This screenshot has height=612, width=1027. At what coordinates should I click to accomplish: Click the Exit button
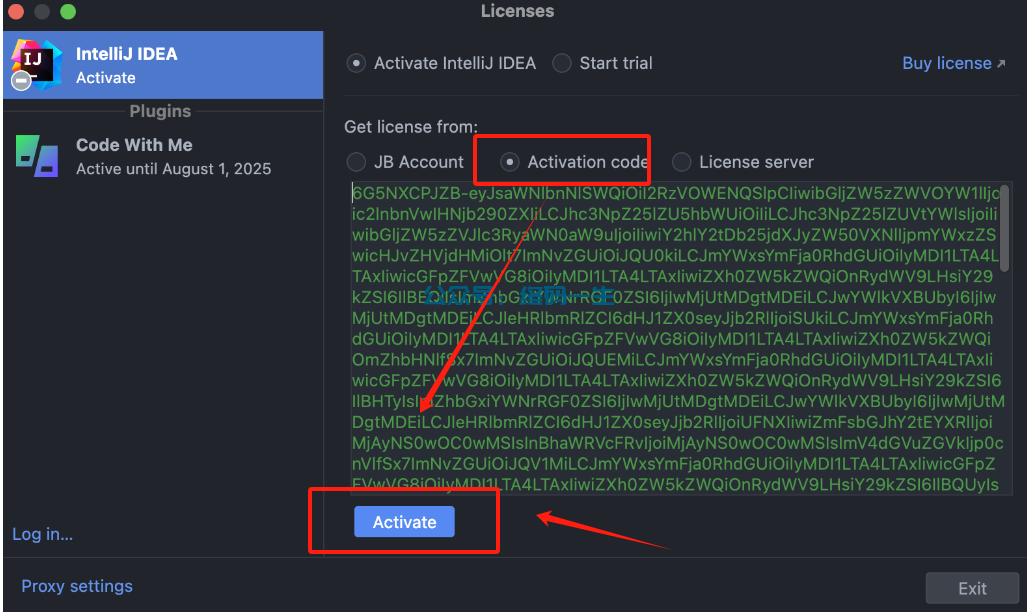click(x=972, y=588)
